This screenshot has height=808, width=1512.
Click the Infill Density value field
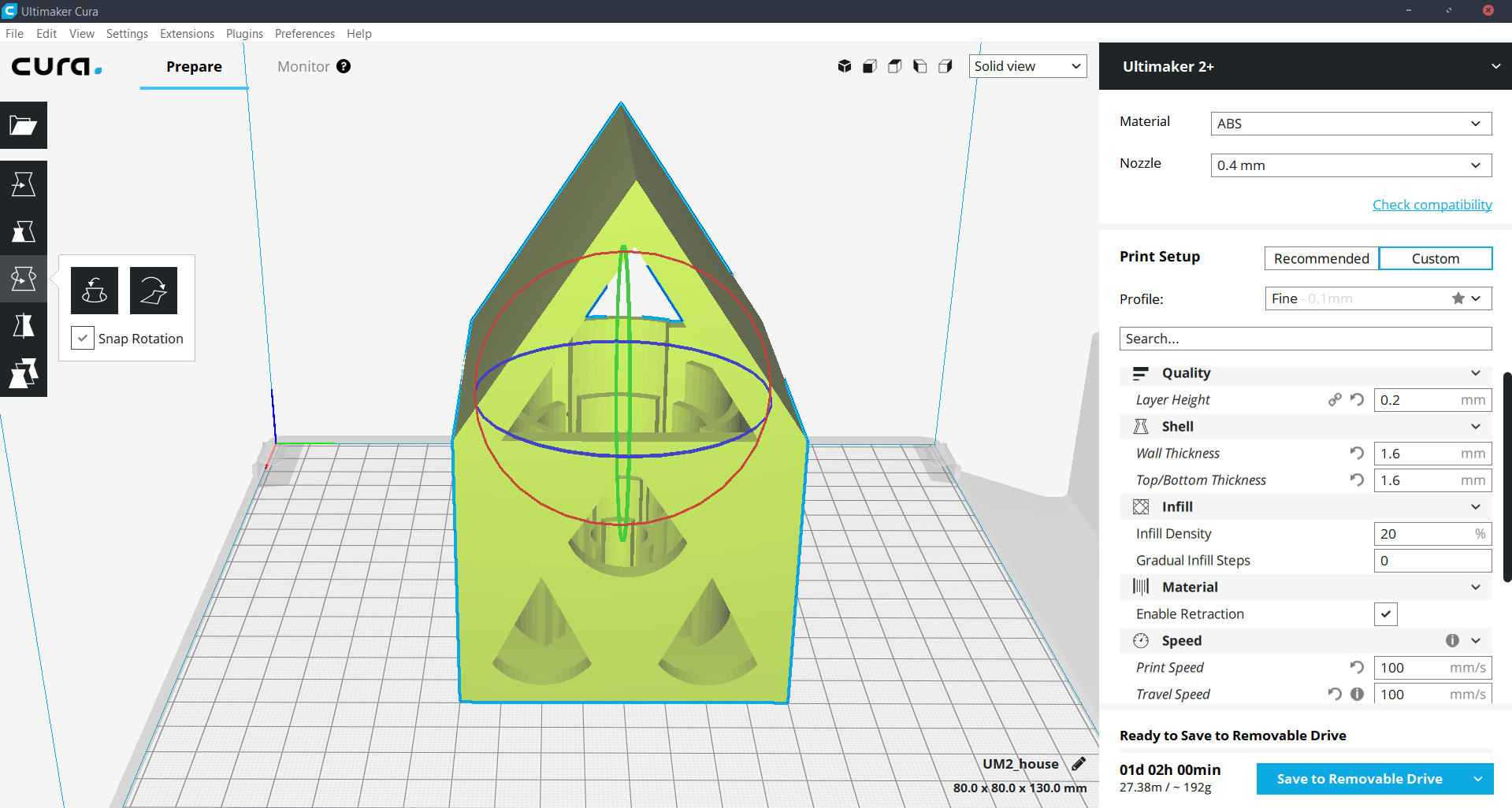tap(1432, 534)
